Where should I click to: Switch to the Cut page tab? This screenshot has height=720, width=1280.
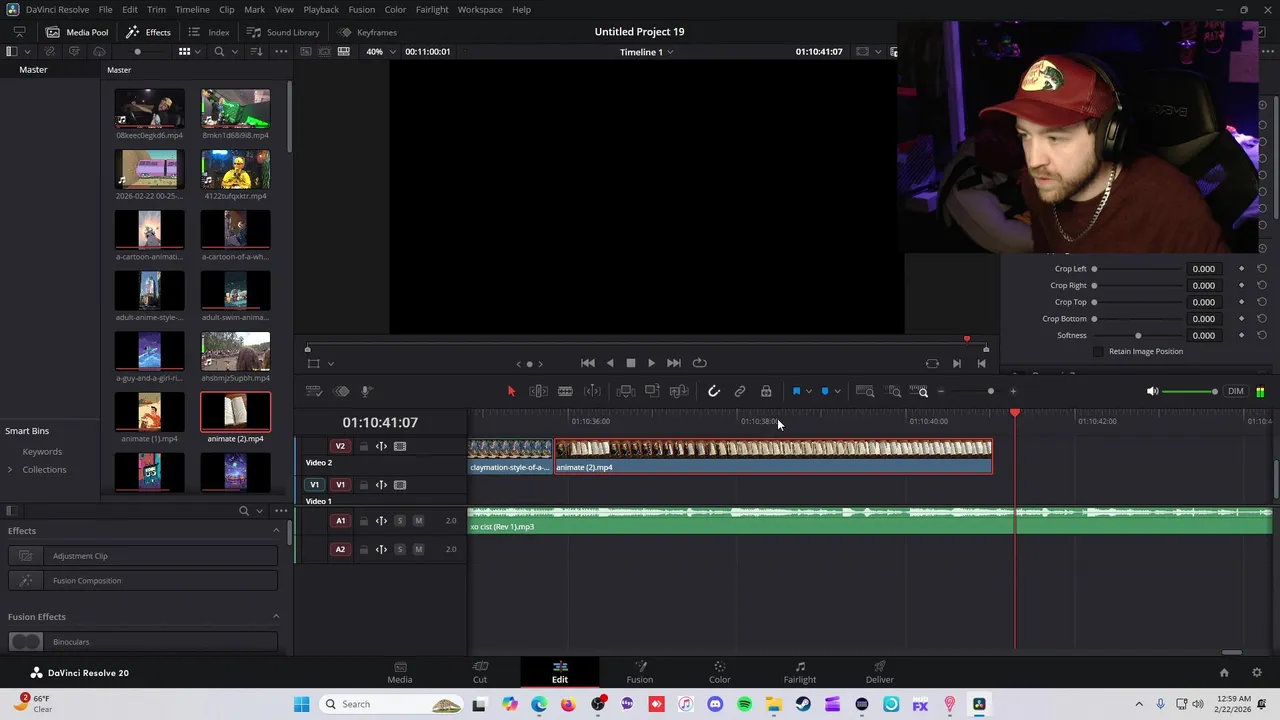480,672
